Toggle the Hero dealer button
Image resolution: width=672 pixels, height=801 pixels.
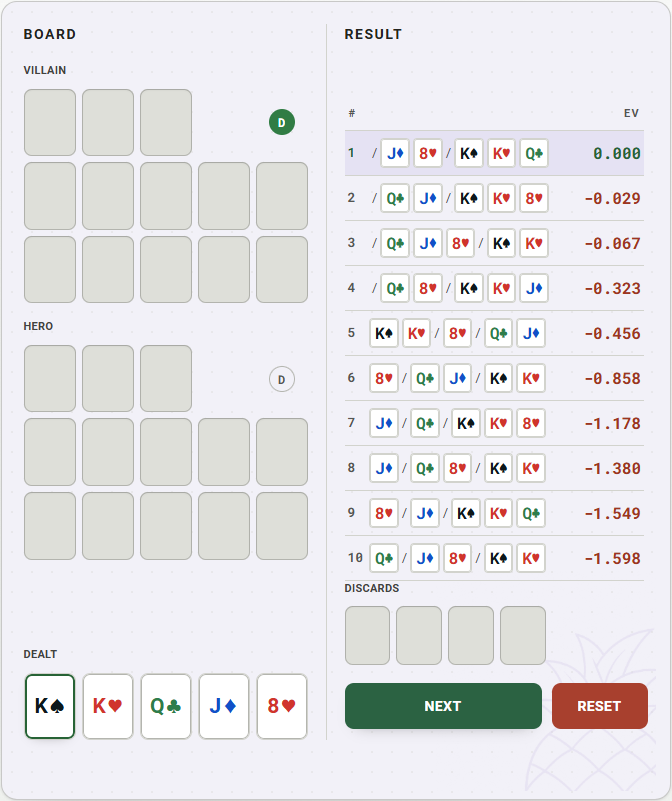(282, 379)
